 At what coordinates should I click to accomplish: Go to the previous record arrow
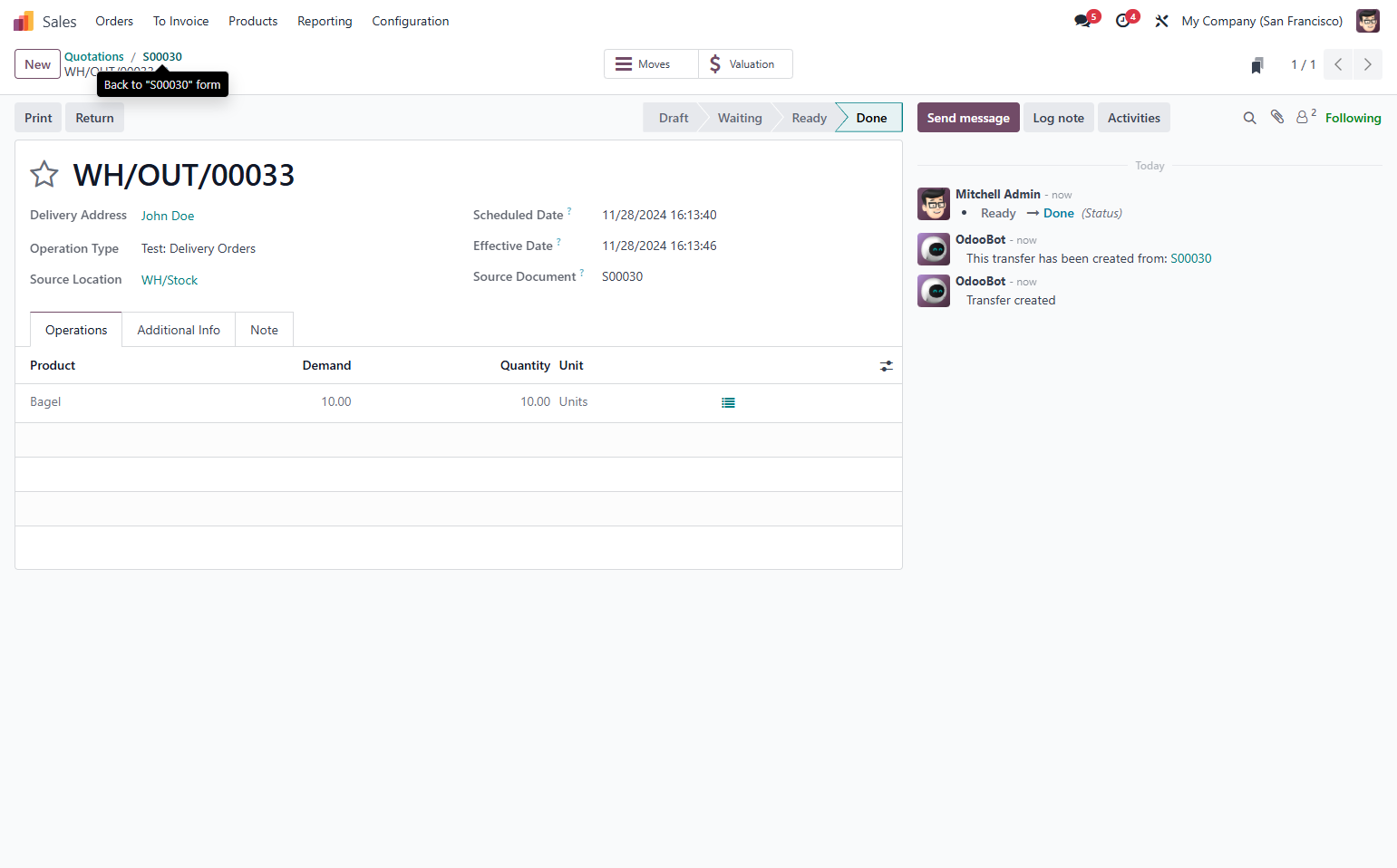click(x=1338, y=64)
